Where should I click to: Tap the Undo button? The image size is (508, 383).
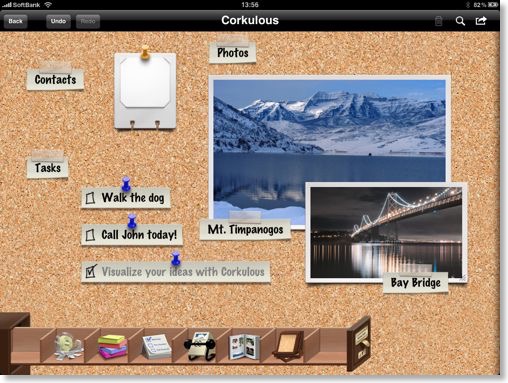(58, 21)
